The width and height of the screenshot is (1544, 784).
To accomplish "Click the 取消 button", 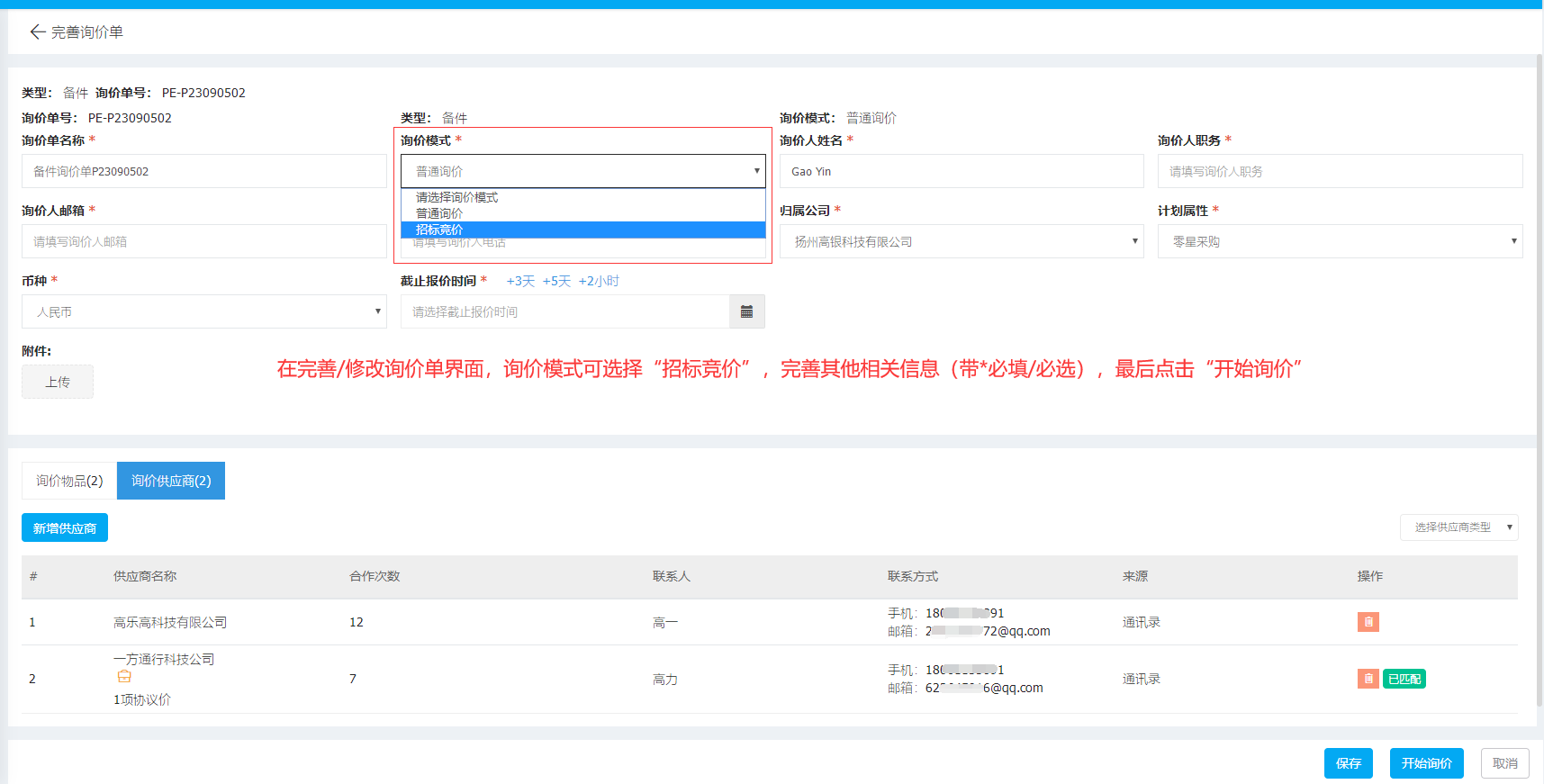I will point(1505,763).
